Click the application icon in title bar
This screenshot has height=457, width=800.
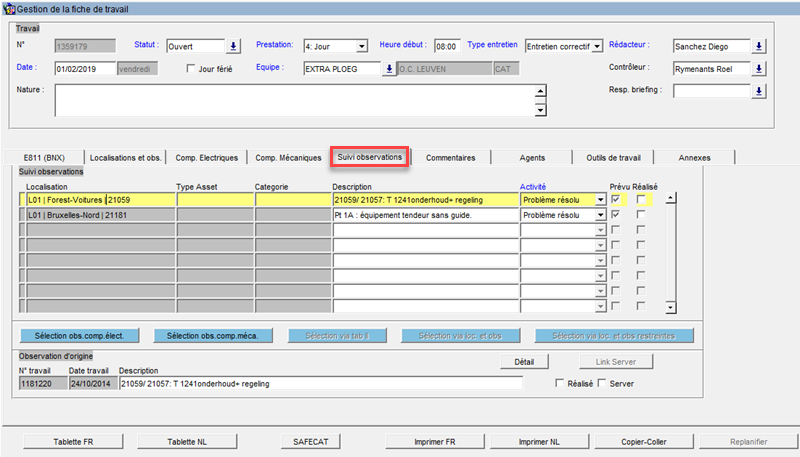(x=9, y=9)
